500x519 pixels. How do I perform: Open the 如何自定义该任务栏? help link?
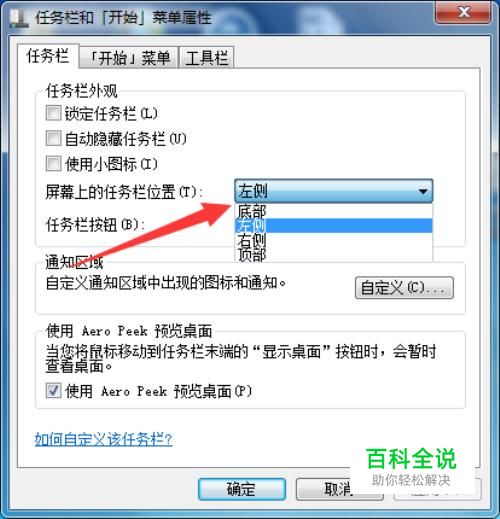[x=104, y=439]
